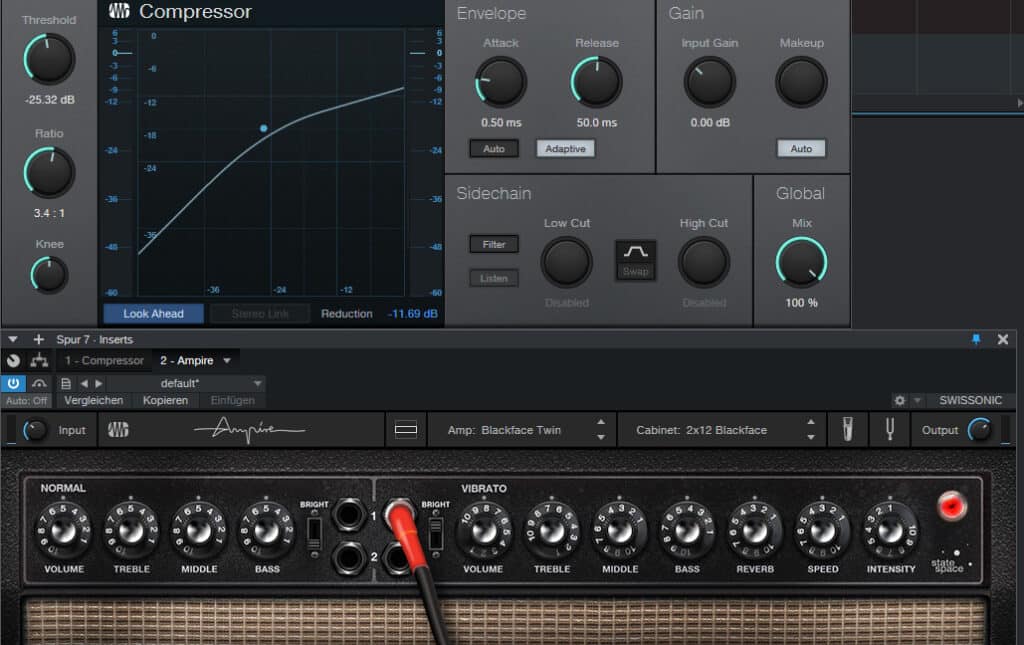Open the default* preset dropdown
The image size is (1024, 645).
(185, 383)
